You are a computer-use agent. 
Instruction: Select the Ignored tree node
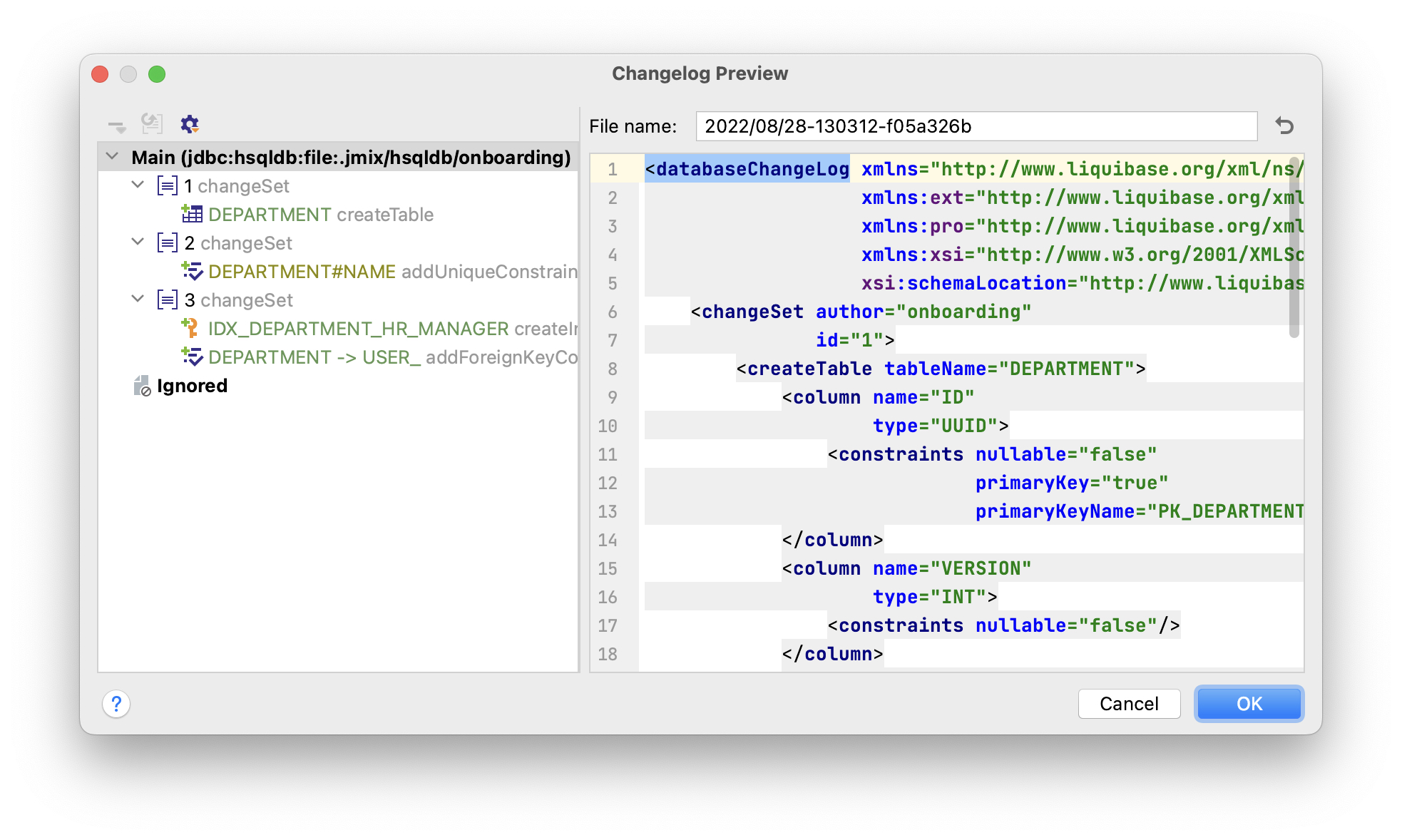pos(338,386)
